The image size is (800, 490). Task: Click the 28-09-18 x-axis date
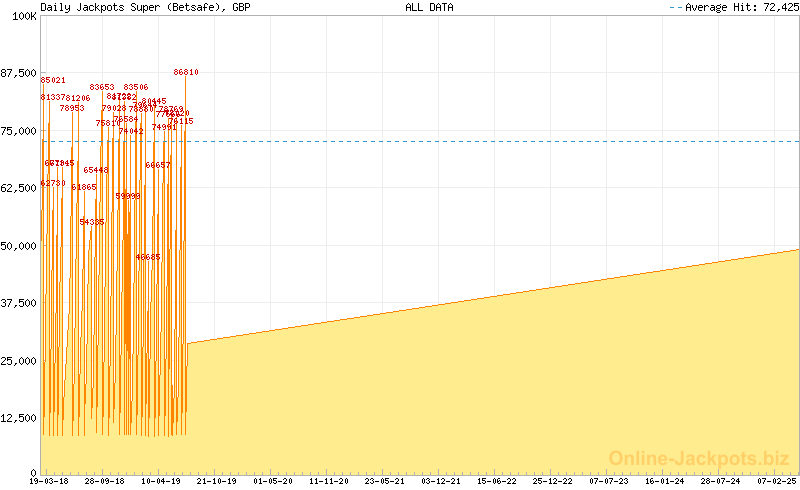104,481
